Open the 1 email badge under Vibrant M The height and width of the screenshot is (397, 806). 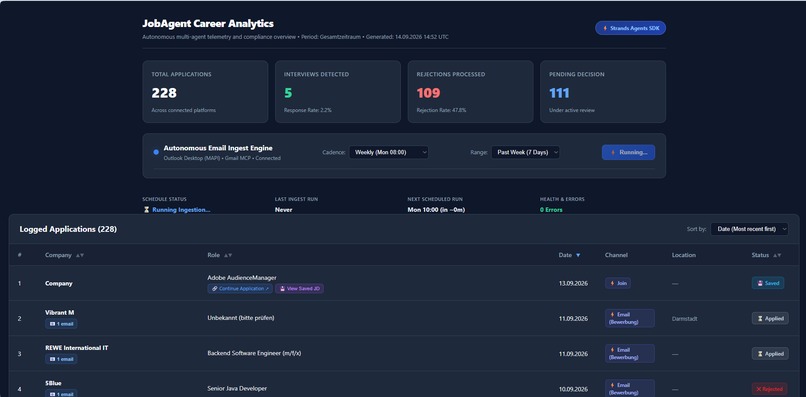pyautogui.click(x=61, y=323)
